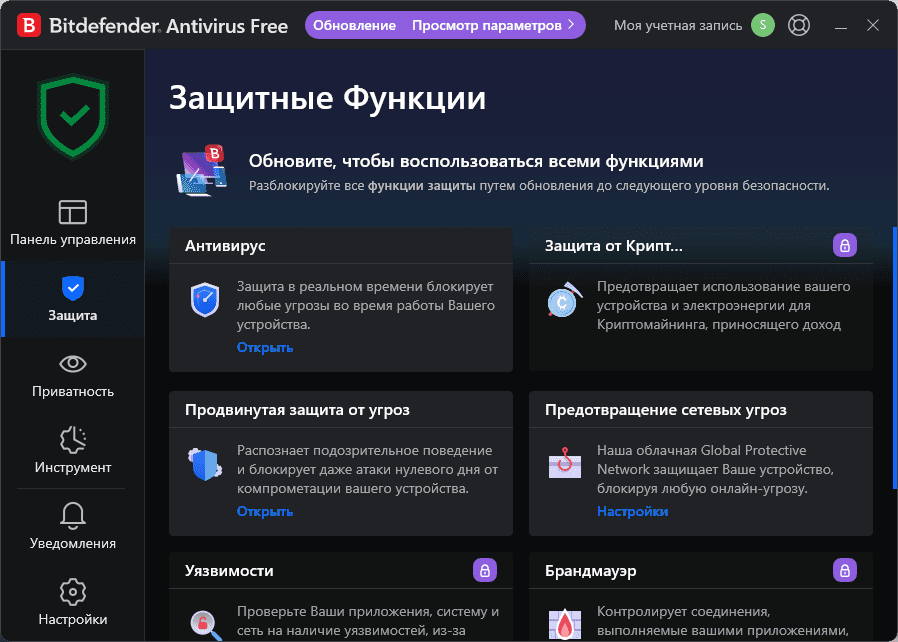Select the Защита shield icon in sidebar
Image resolution: width=898 pixels, height=642 pixels.
point(73,288)
